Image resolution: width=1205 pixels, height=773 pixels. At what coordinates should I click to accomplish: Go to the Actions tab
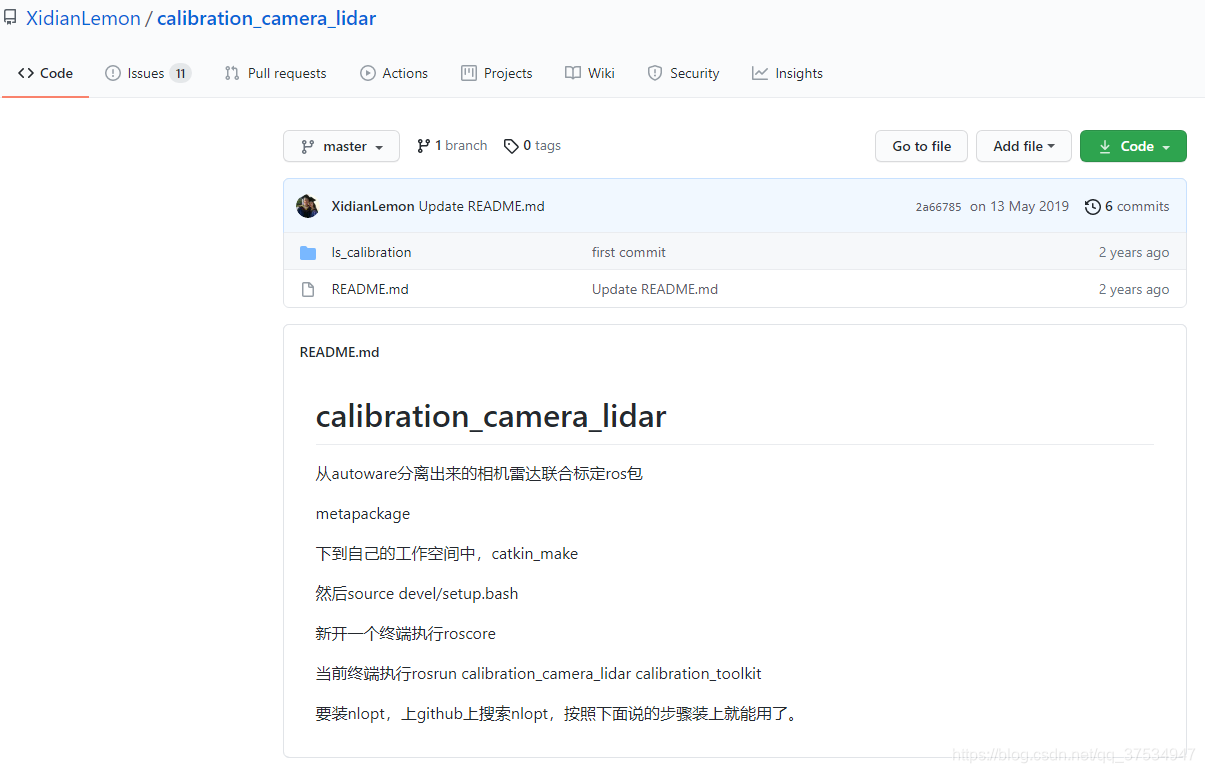(x=394, y=73)
